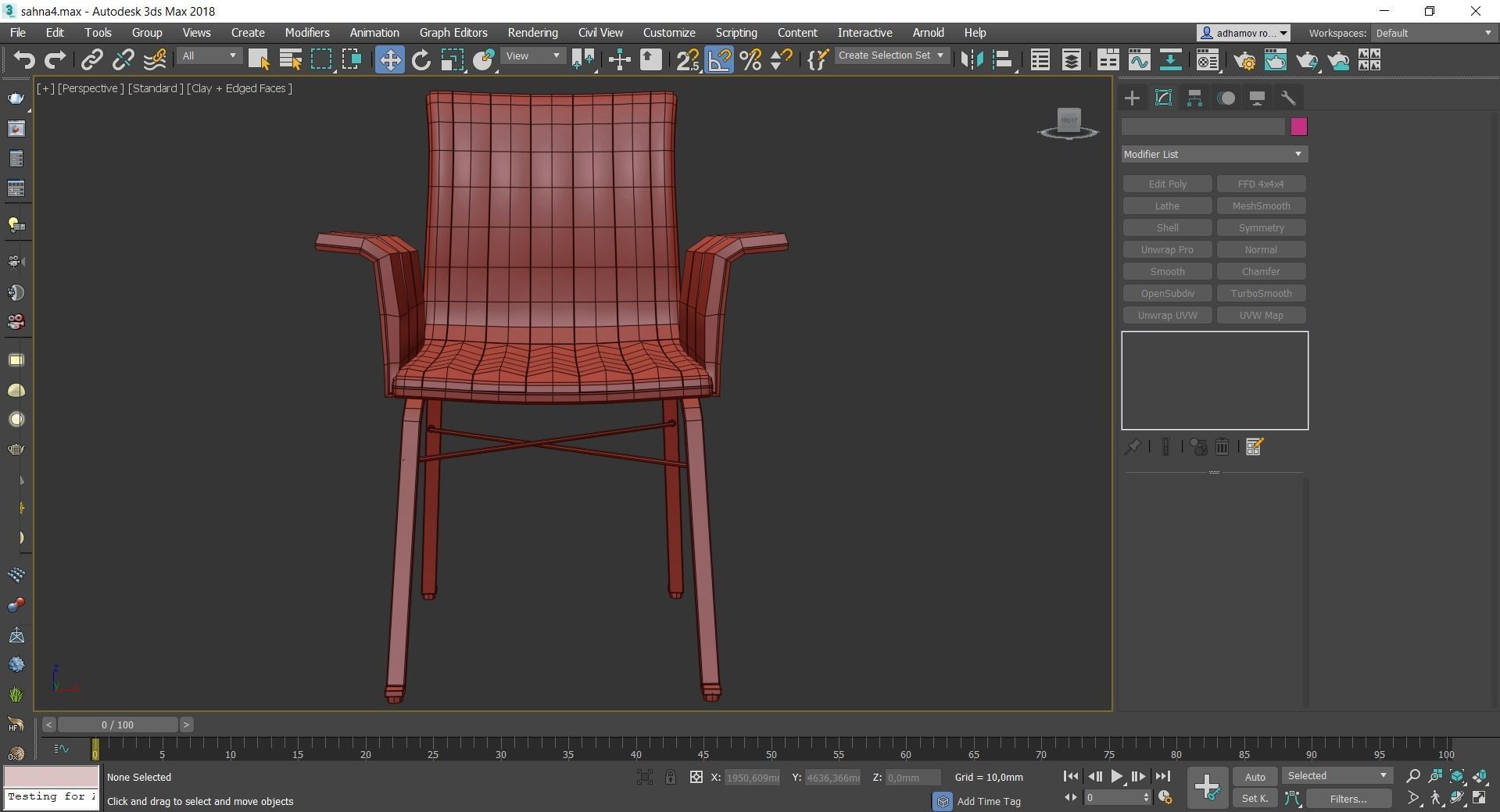Toggle Set Key mode button

(1255, 798)
